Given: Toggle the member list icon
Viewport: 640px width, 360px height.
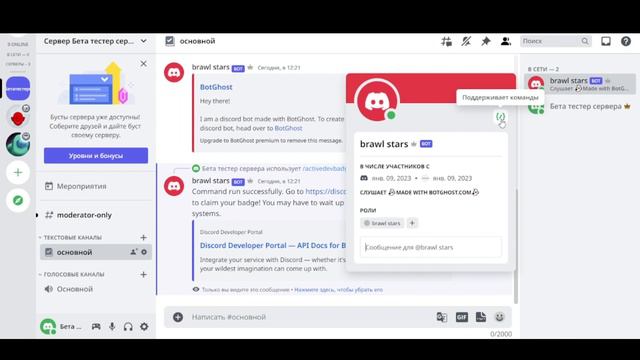Looking at the screenshot, I should click(506, 41).
